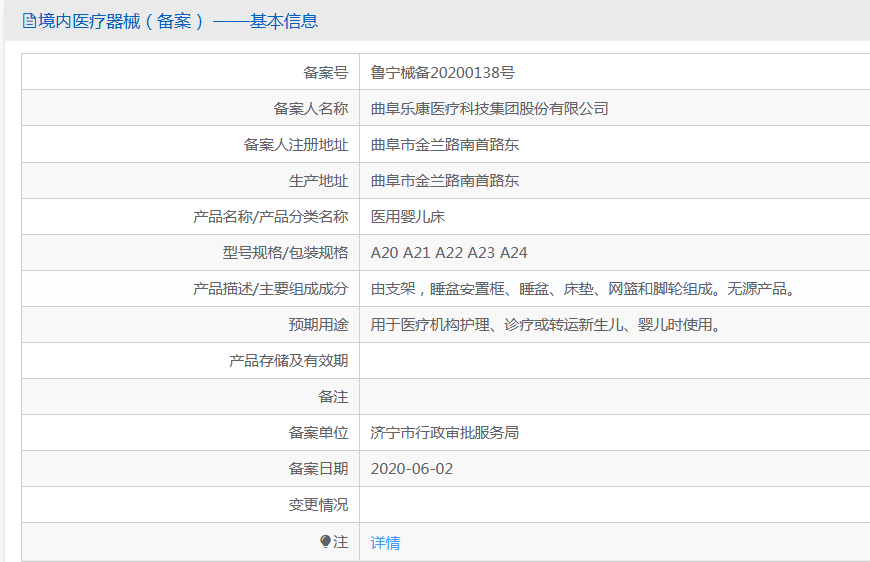Click the 备案人注册地址 label
The width and height of the screenshot is (870, 562).
tap(295, 144)
